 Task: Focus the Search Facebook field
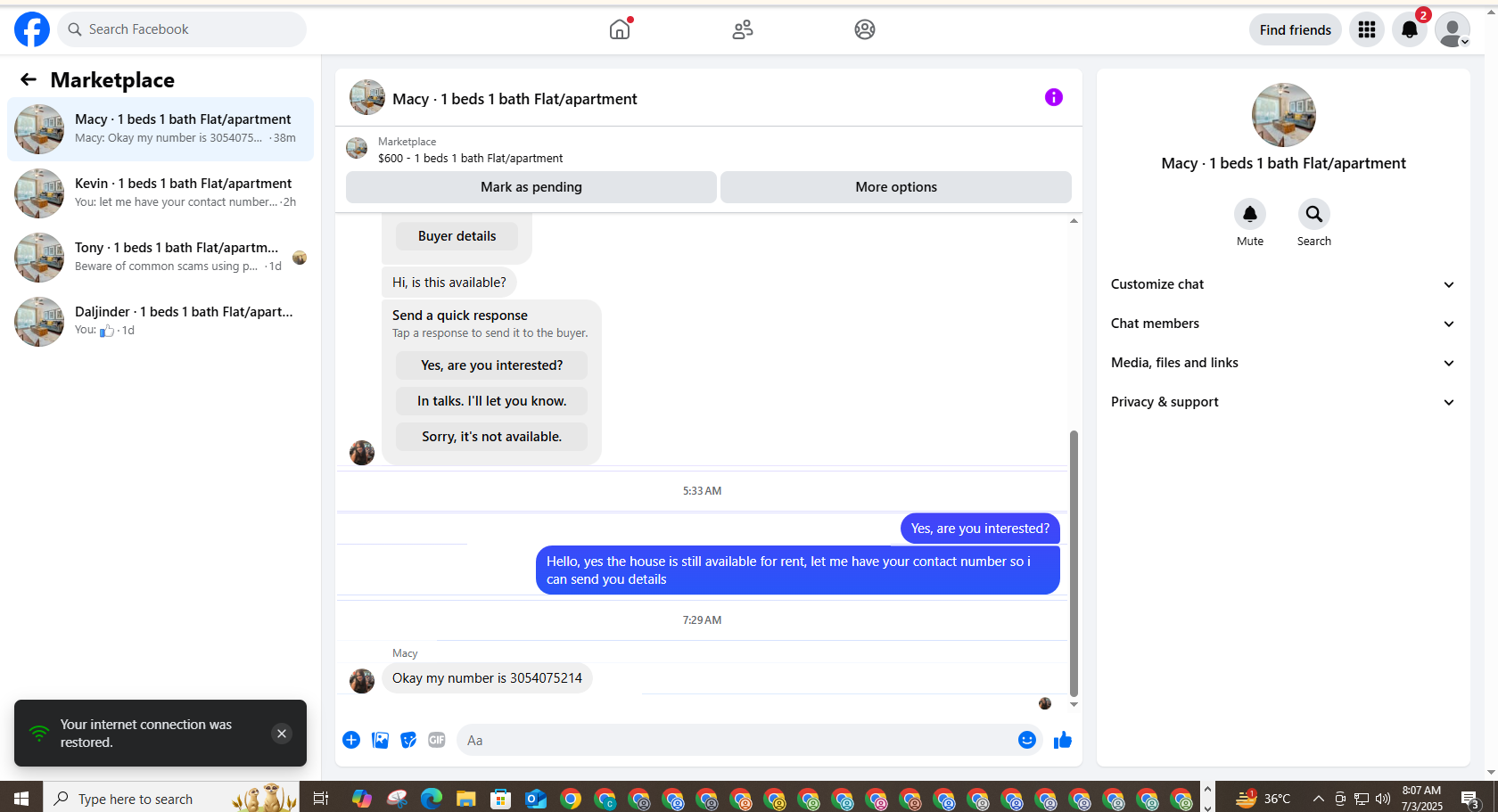(x=182, y=29)
